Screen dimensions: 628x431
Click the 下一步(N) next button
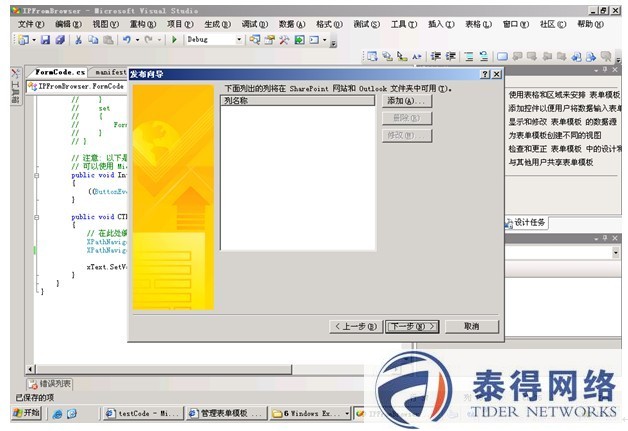click(412, 326)
